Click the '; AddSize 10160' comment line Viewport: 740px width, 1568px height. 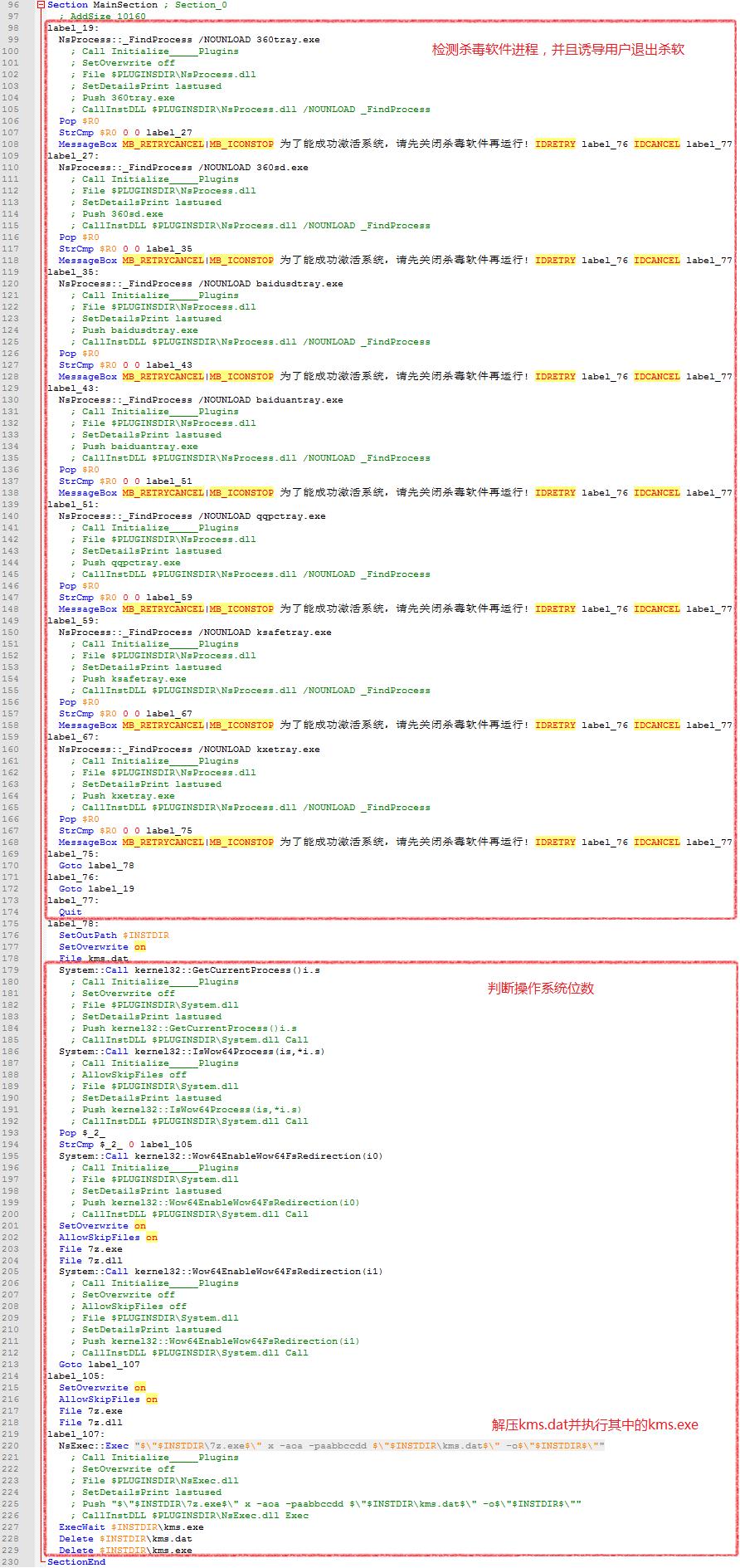pos(102,17)
